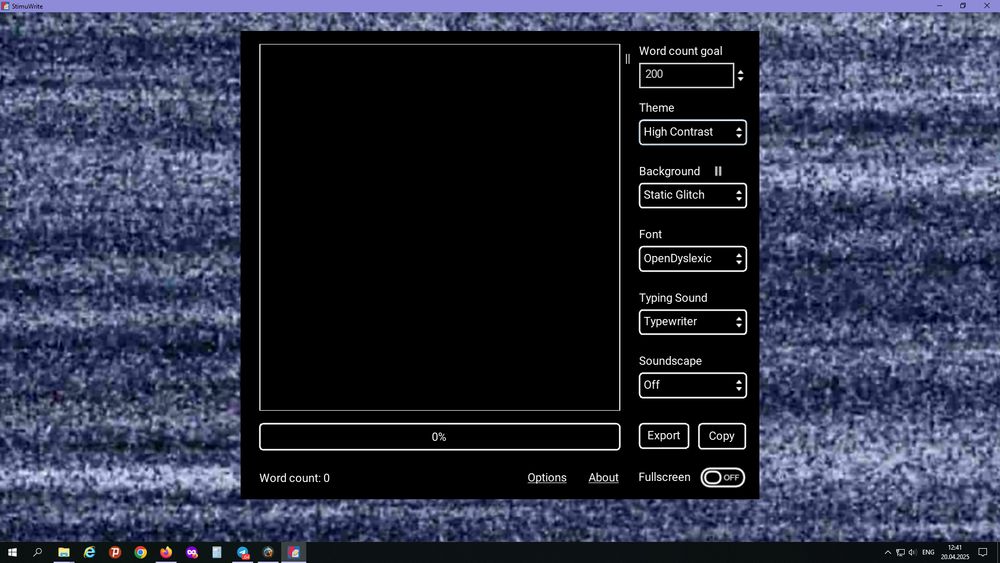
Task: Open the Background dropdown set to Static Glitch
Action: point(693,196)
